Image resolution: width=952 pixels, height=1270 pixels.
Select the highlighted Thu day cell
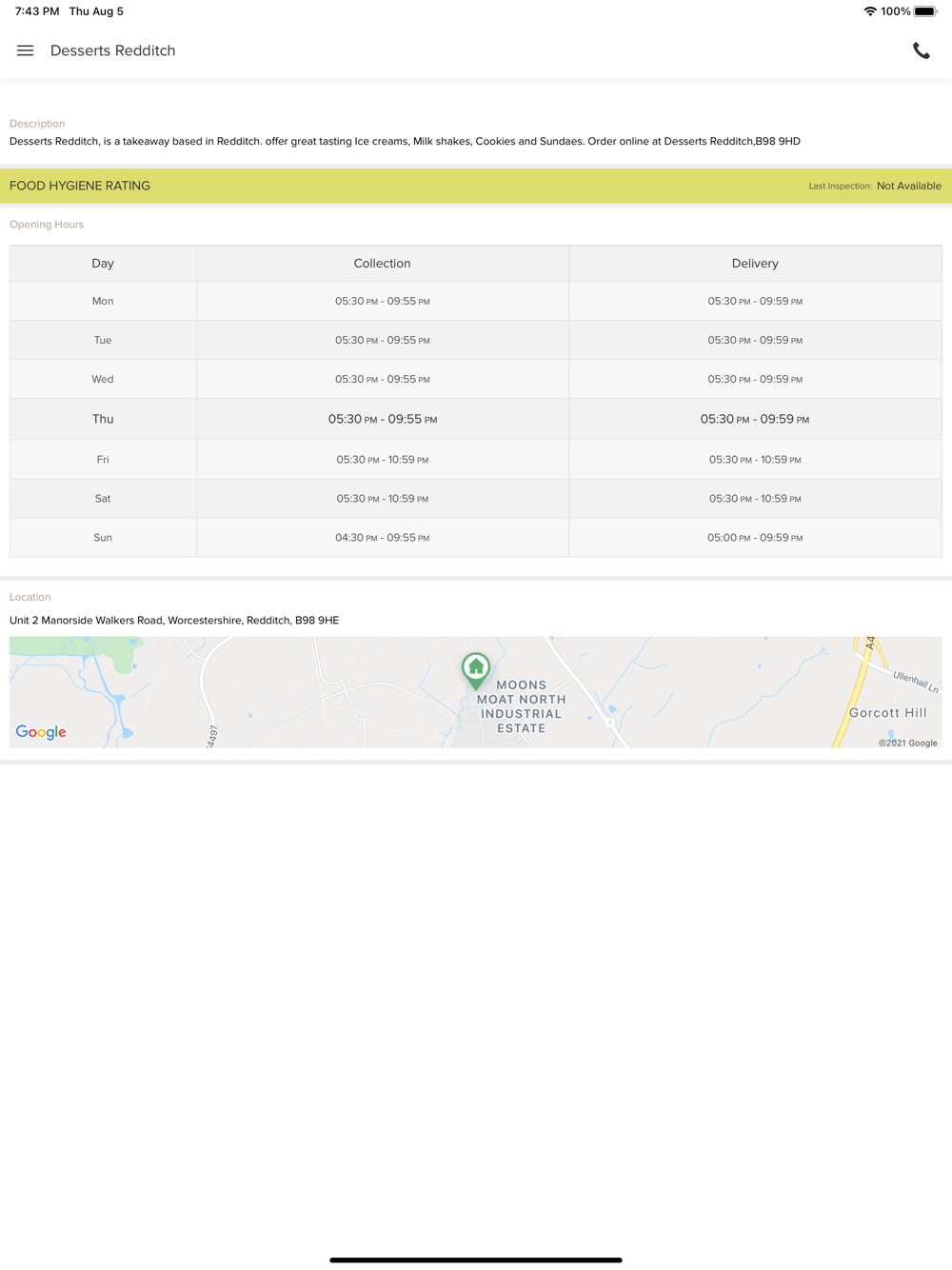103,419
